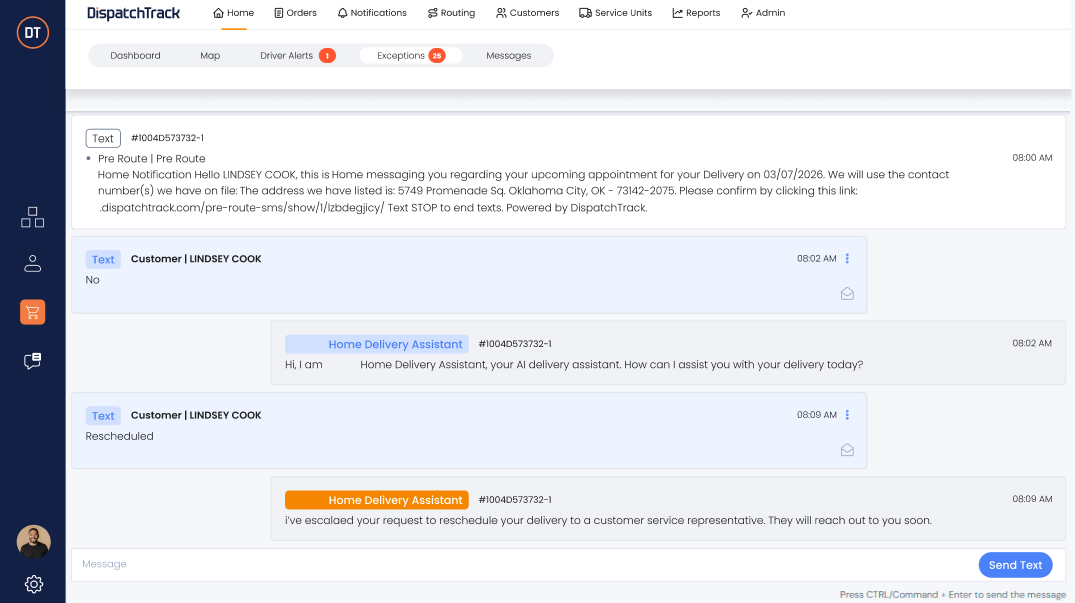This screenshot has height=603, width=1075.
Task: Click the Text tag on the 'No' message
Action: [103, 259]
